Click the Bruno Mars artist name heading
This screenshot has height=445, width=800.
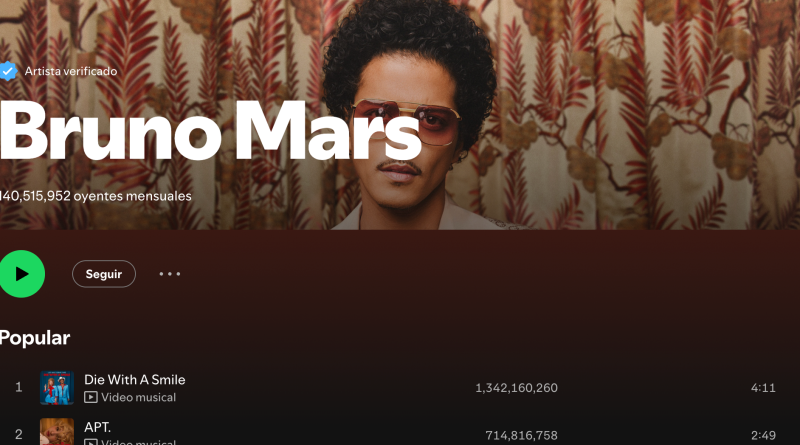click(x=211, y=131)
